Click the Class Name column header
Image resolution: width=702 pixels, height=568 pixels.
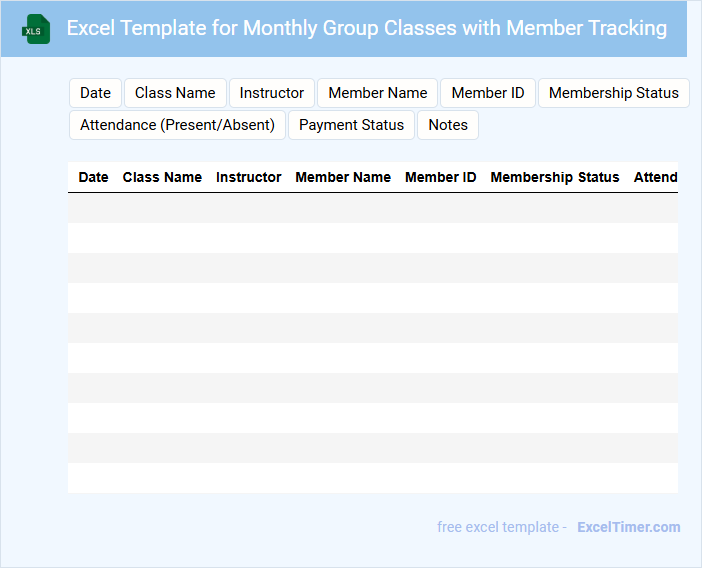pos(162,177)
